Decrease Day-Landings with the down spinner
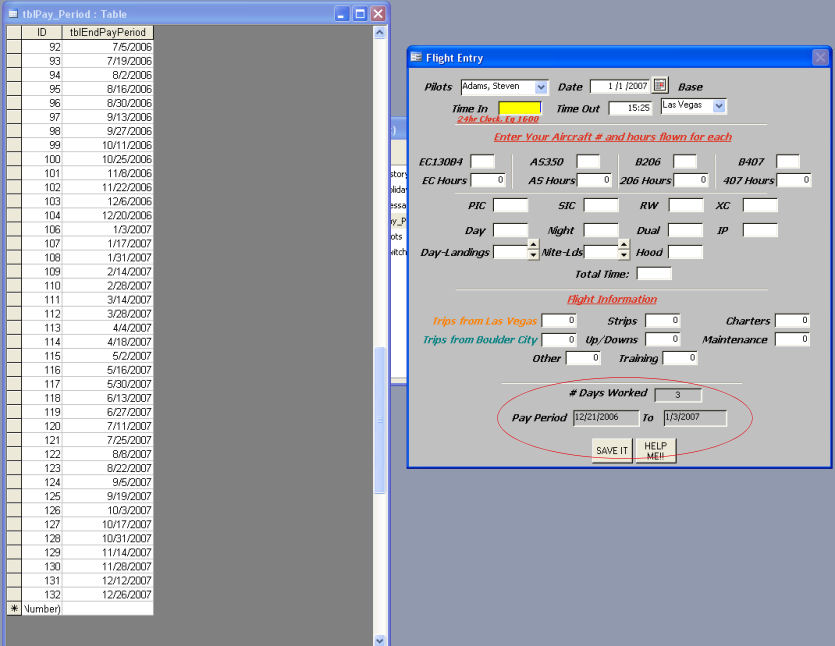 532,256
